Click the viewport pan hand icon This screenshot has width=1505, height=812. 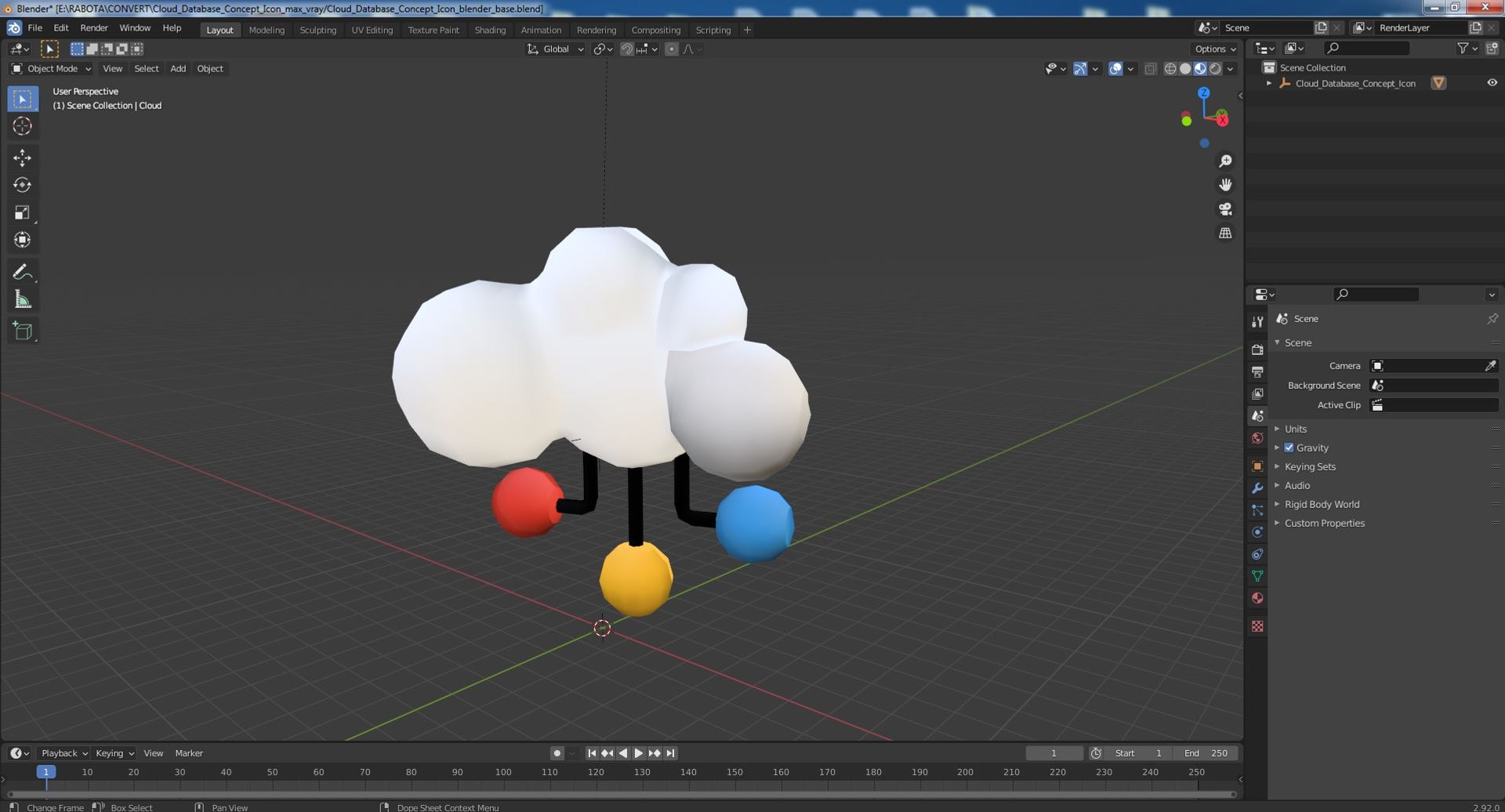1225,185
